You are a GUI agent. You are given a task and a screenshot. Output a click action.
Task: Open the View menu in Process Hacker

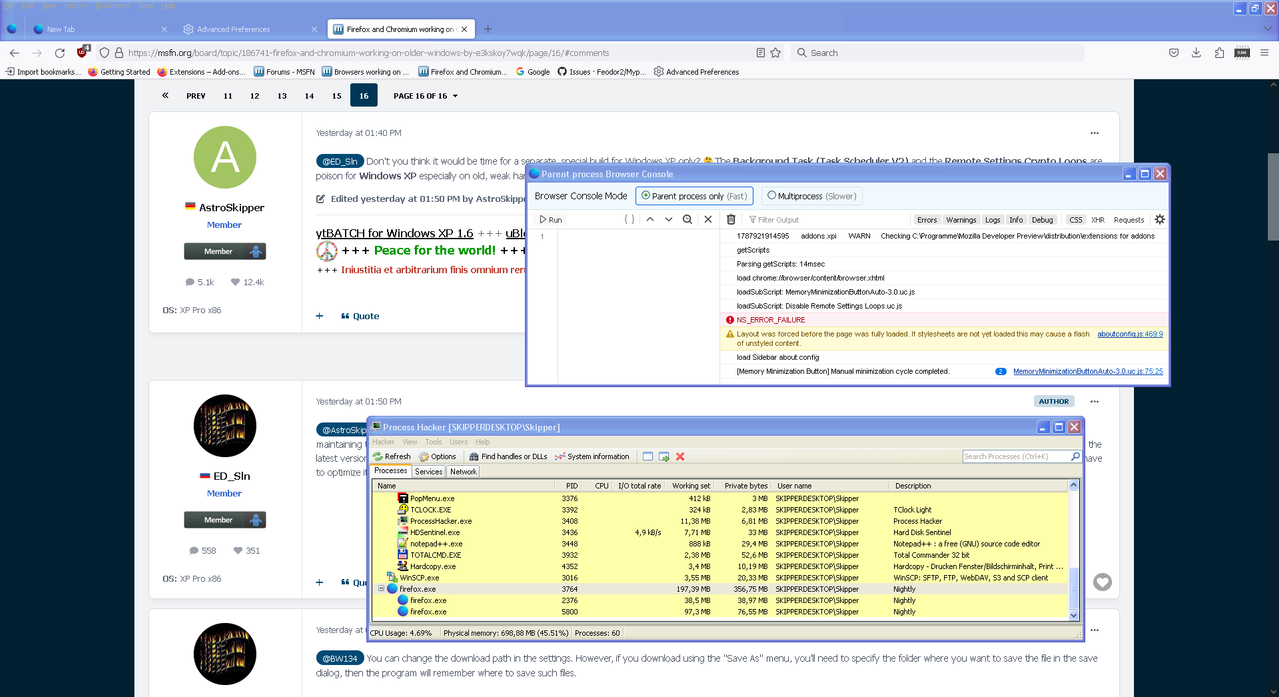coord(410,441)
